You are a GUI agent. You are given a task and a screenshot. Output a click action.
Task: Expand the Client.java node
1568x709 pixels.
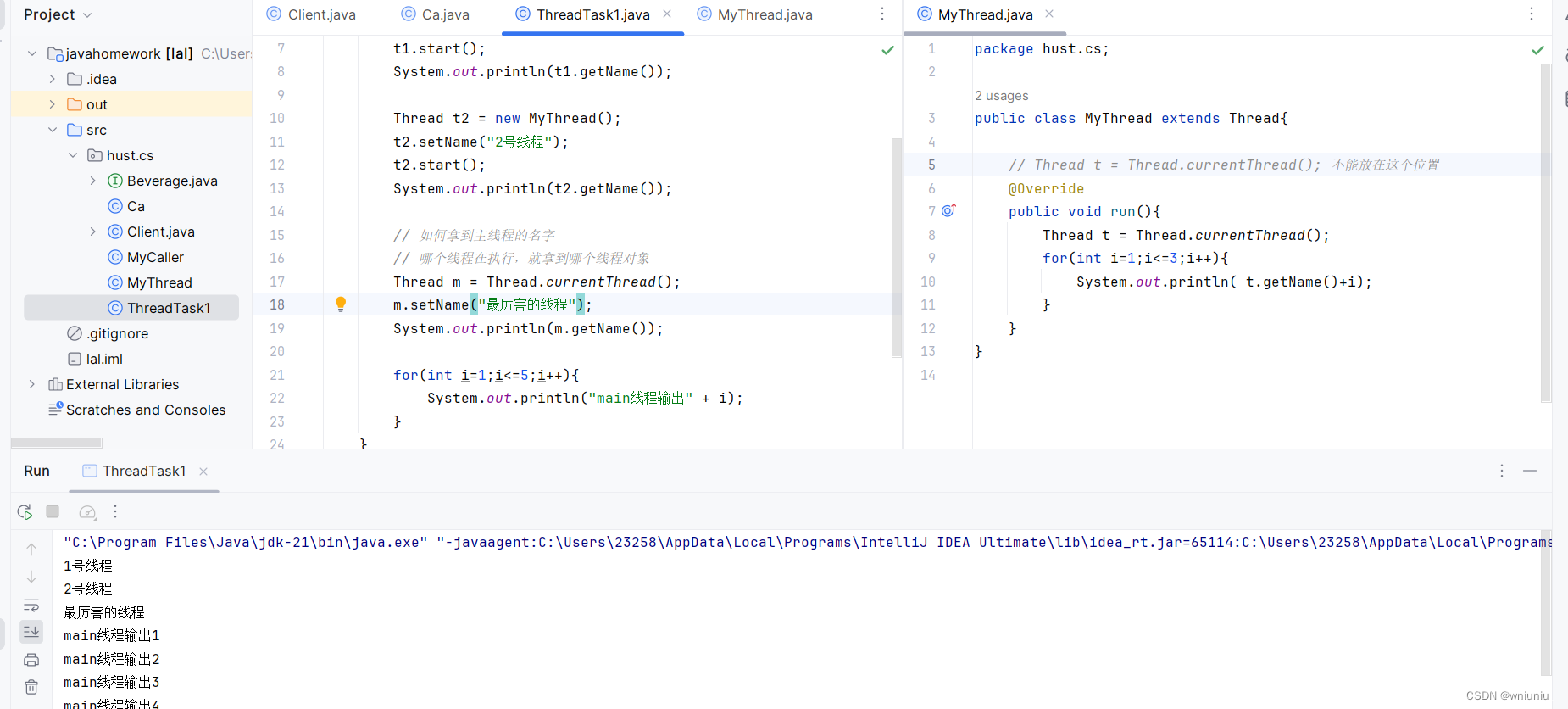click(x=93, y=232)
